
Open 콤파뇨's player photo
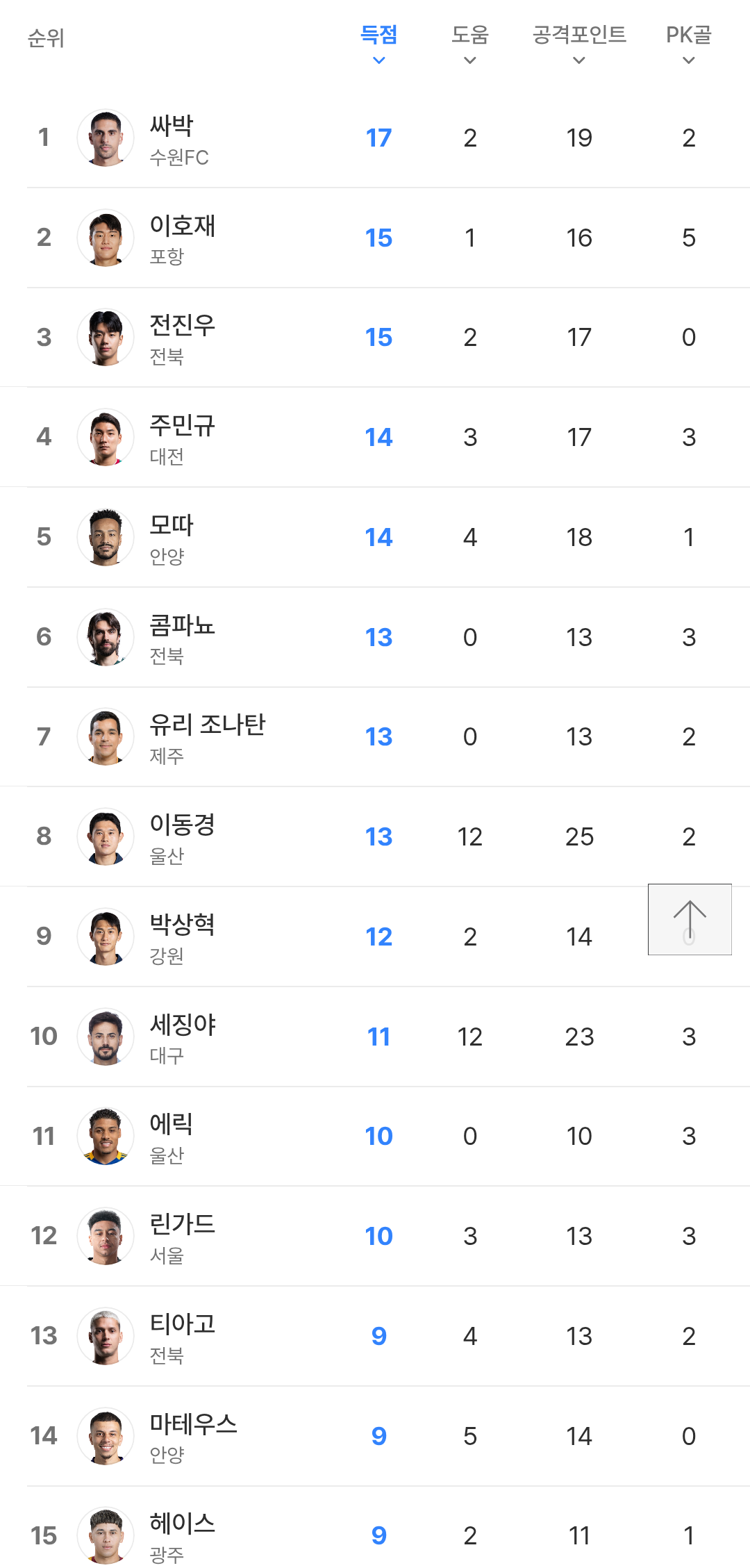click(x=106, y=637)
